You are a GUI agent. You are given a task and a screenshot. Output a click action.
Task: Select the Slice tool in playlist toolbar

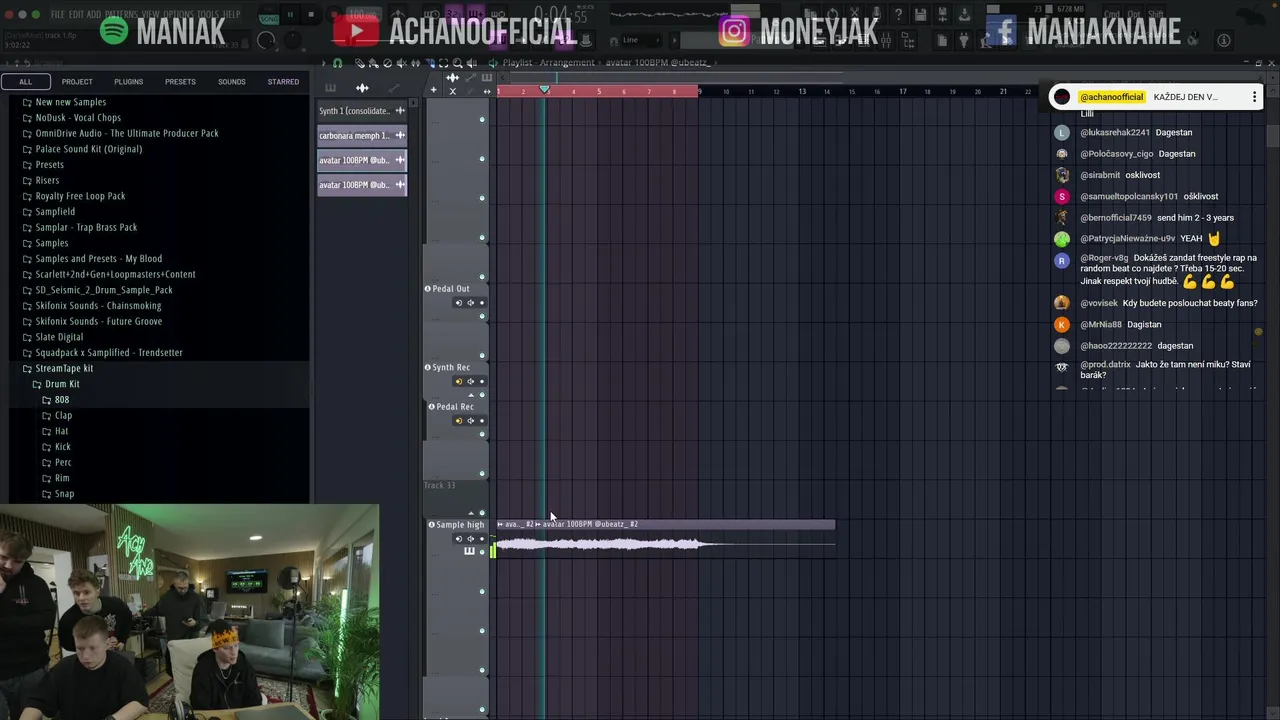click(x=430, y=63)
